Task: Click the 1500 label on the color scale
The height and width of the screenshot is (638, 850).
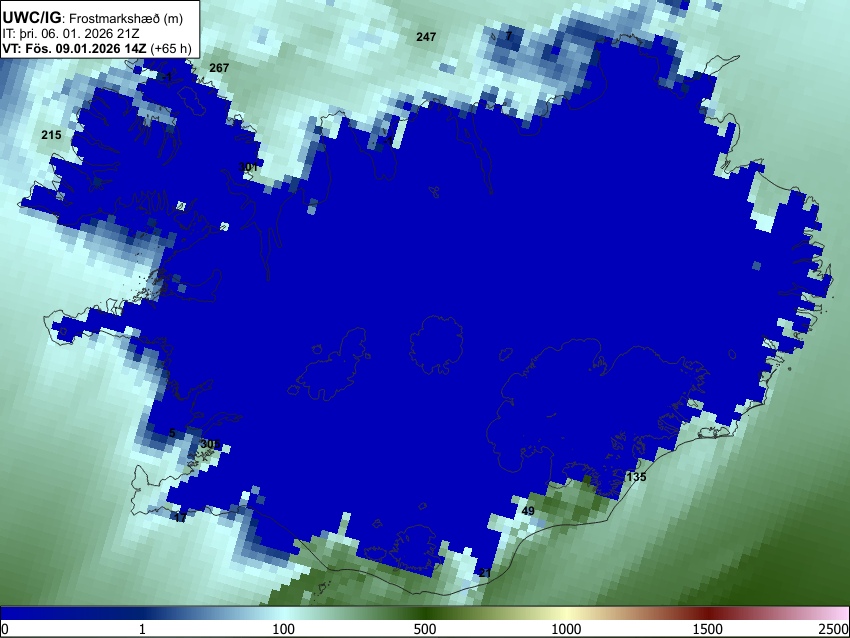Action: coord(708,629)
